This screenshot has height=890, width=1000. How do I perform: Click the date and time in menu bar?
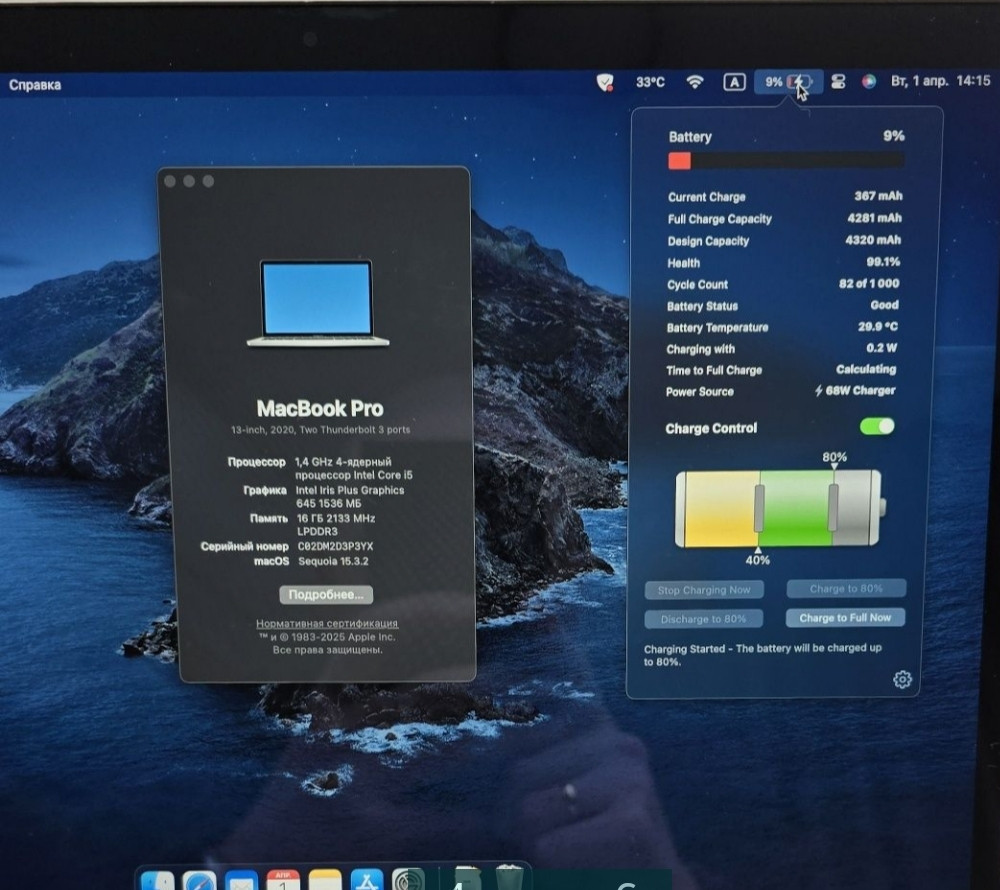point(939,81)
